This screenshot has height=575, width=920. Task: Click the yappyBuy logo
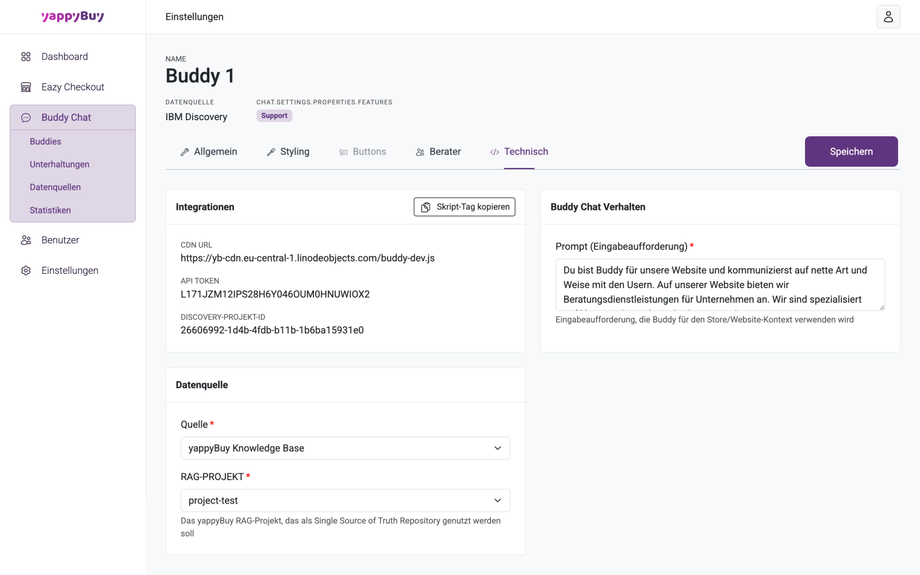coord(72,17)
